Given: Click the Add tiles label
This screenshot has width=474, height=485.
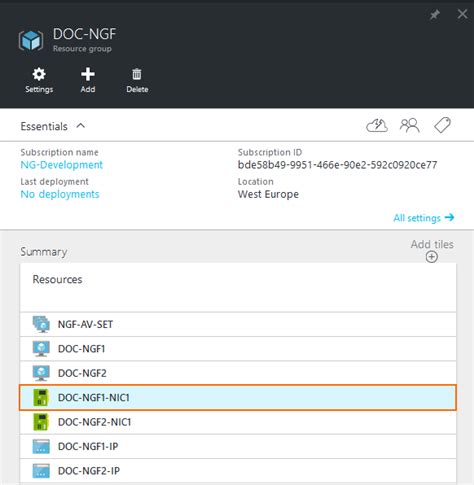Looking at the screenshot, I should [x=432, y=244].
